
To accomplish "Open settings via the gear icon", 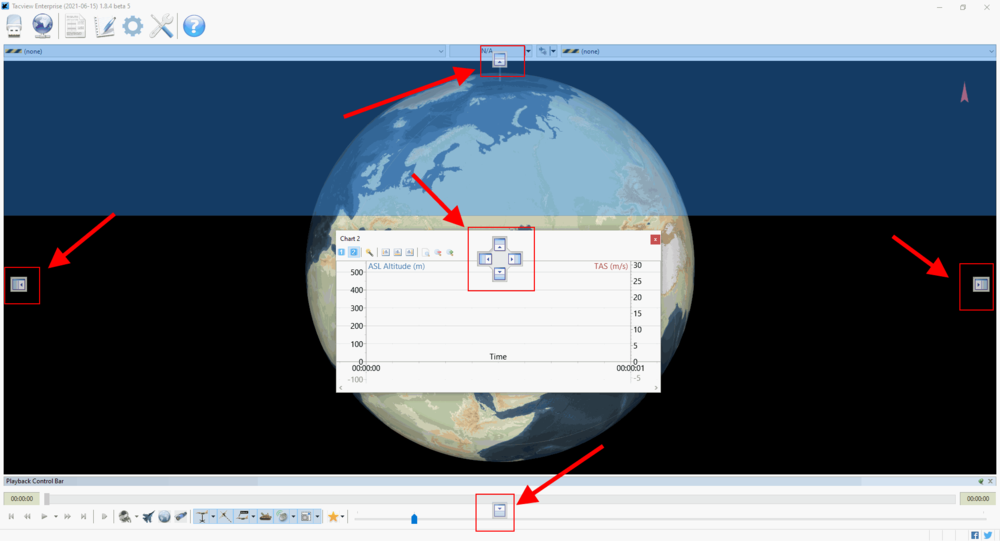I will [x=133, y=26].
